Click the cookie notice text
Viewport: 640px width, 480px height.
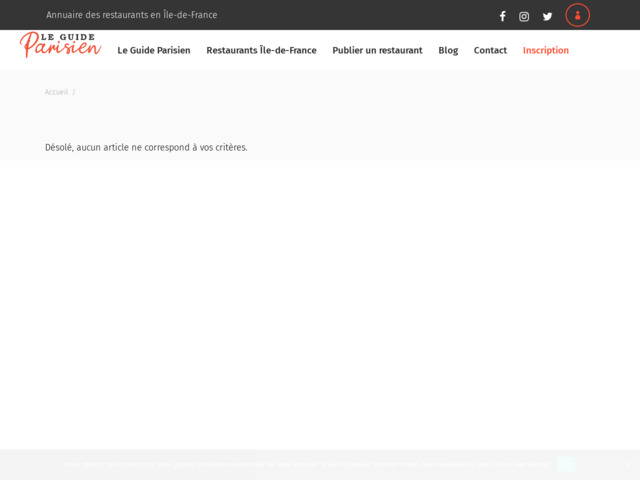click(300, 464)
